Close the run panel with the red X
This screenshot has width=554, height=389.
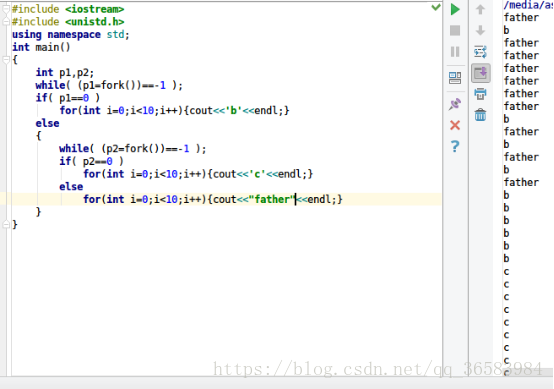coord(455,125)
